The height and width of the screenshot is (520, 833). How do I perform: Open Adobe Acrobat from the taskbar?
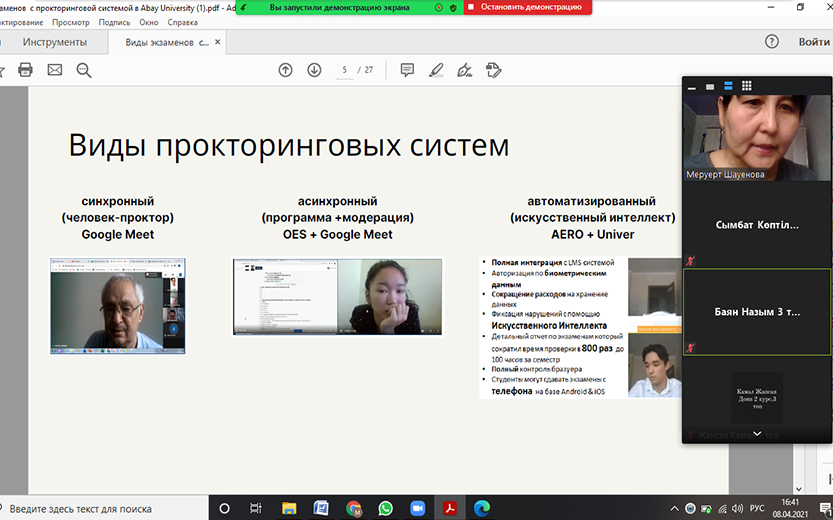(x=450, y=508)
